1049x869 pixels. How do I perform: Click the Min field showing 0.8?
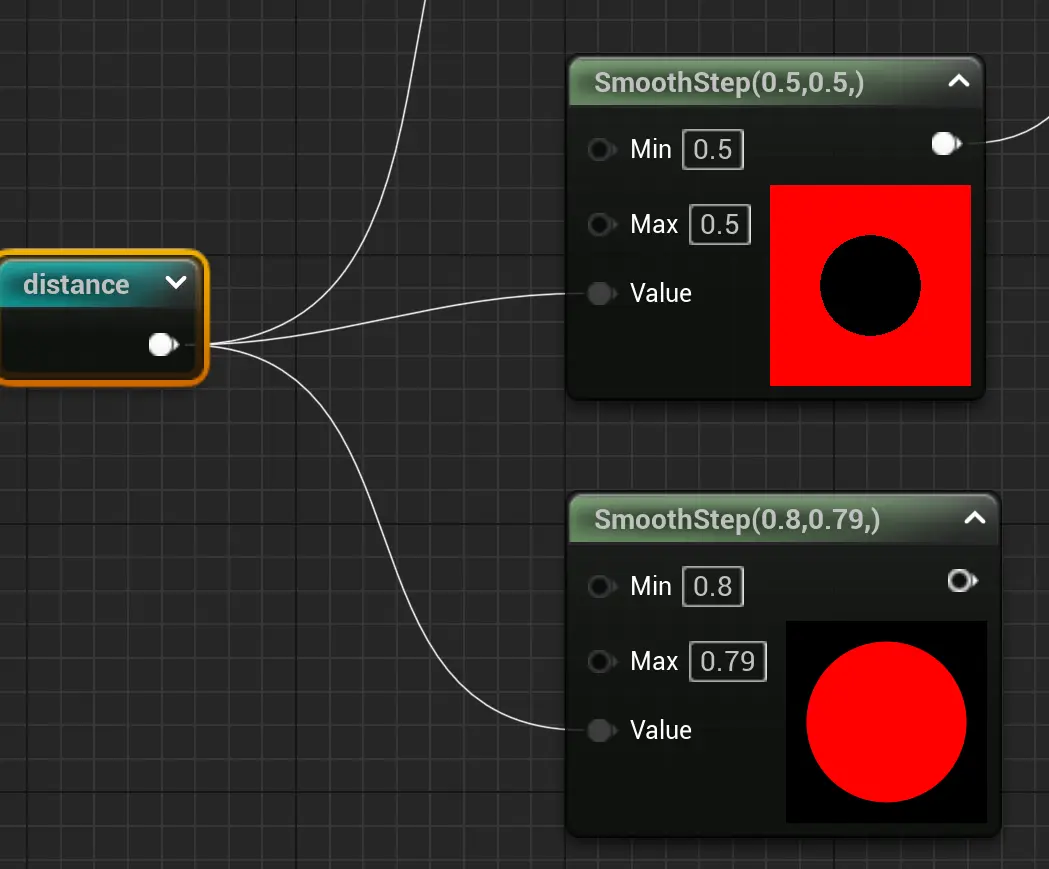712,586
